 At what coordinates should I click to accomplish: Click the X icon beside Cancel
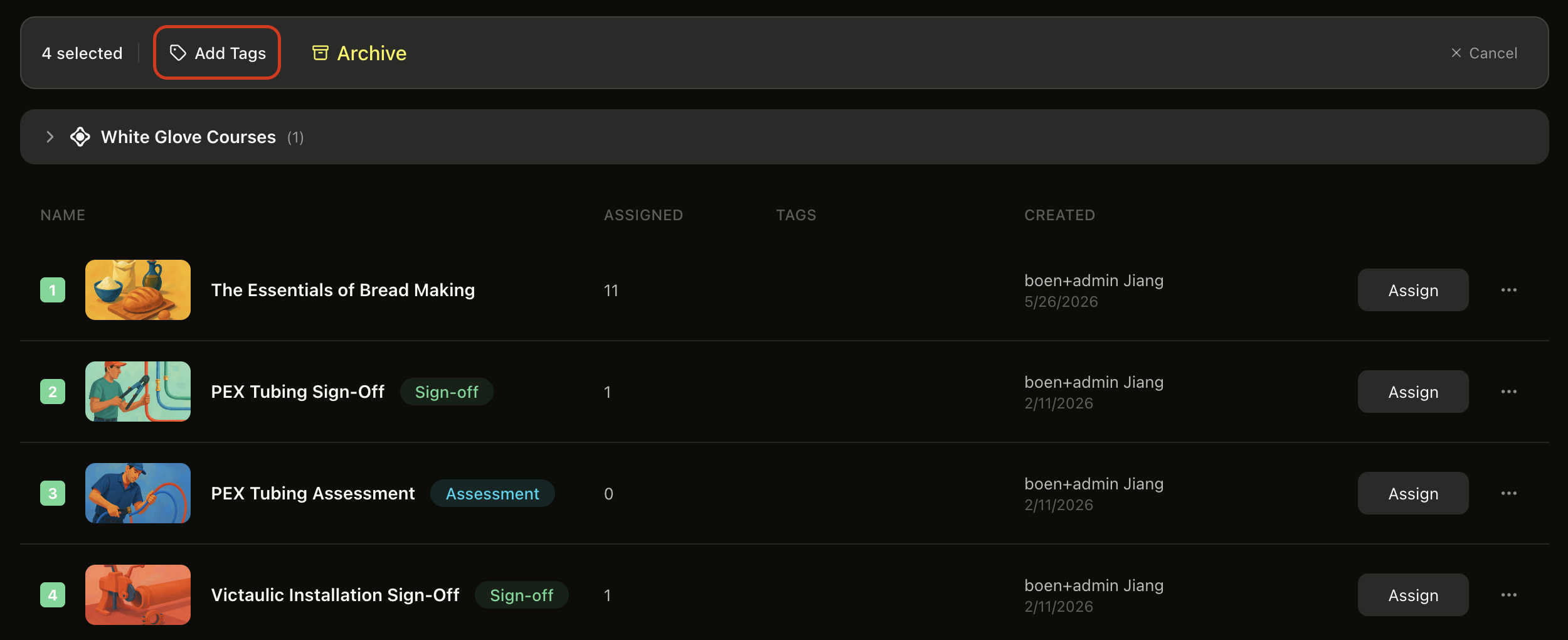[x=1456, y=53]
